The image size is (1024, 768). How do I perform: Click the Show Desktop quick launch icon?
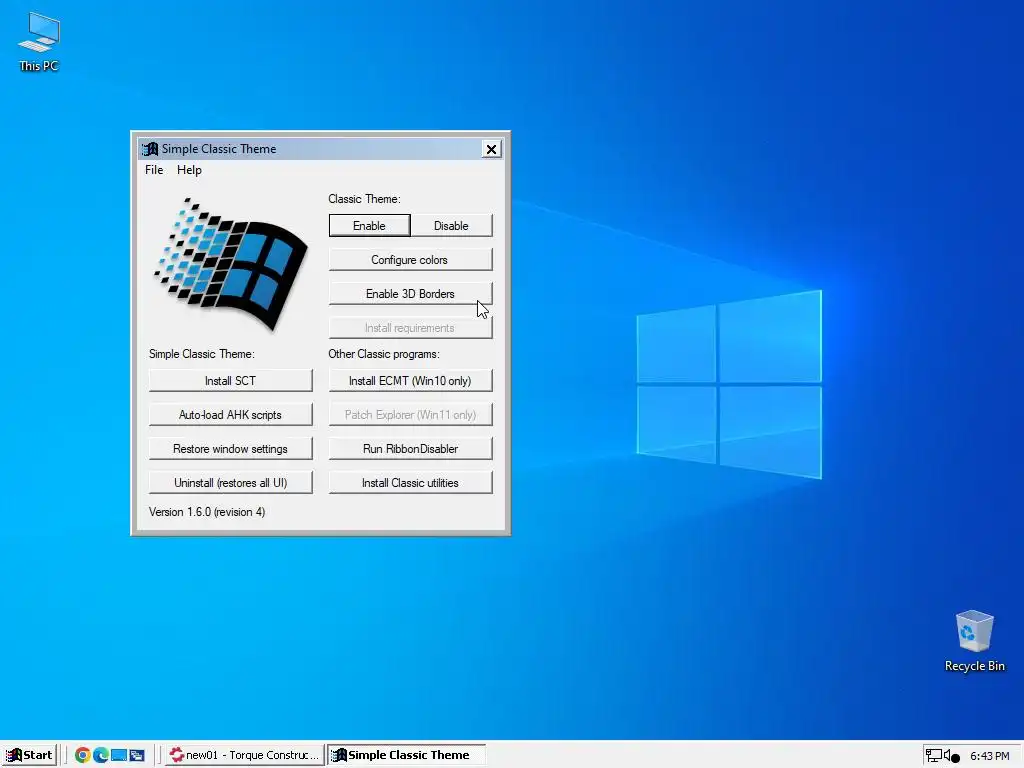119,755
